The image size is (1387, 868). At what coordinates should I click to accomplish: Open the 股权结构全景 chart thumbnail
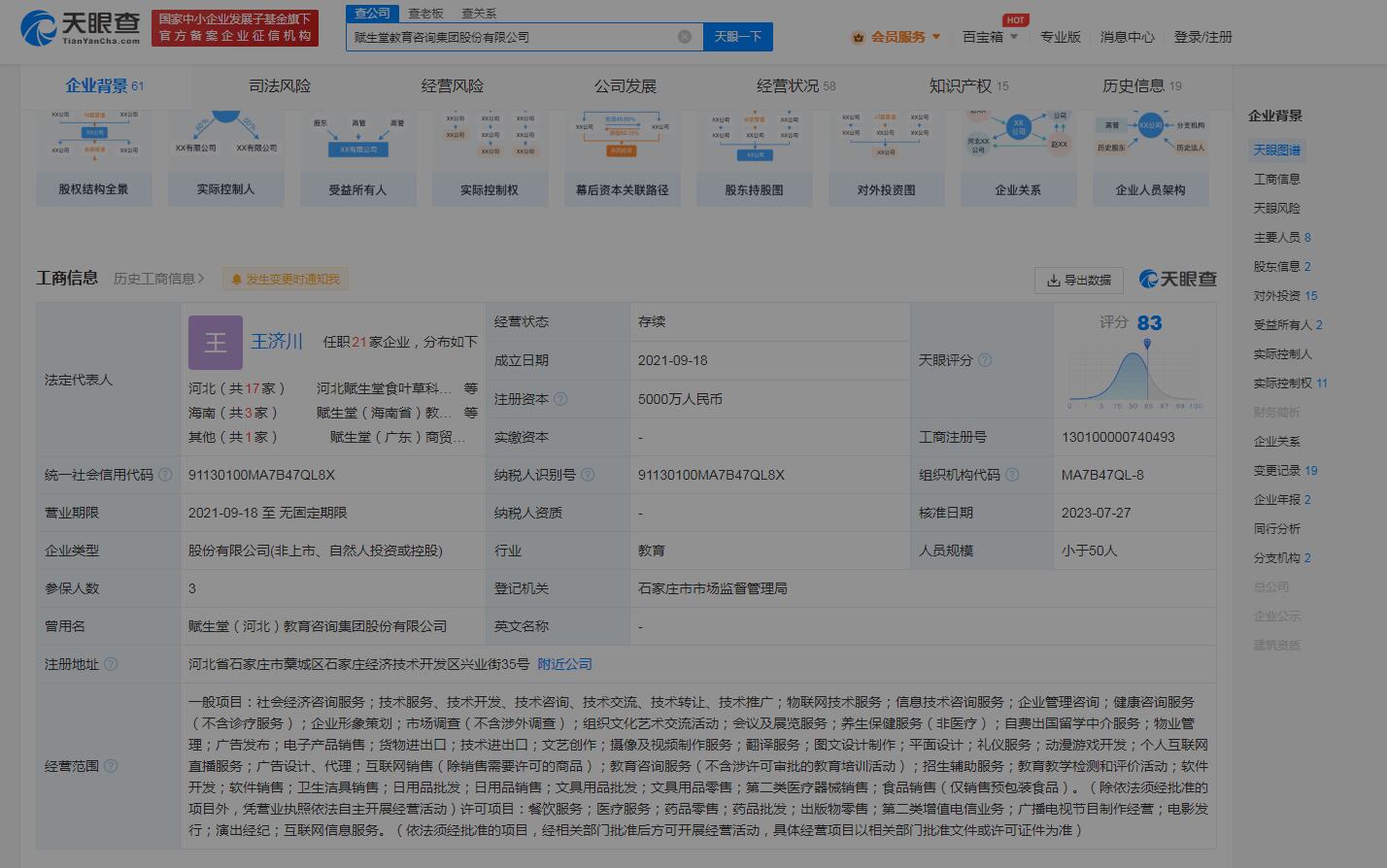point(93,158)
